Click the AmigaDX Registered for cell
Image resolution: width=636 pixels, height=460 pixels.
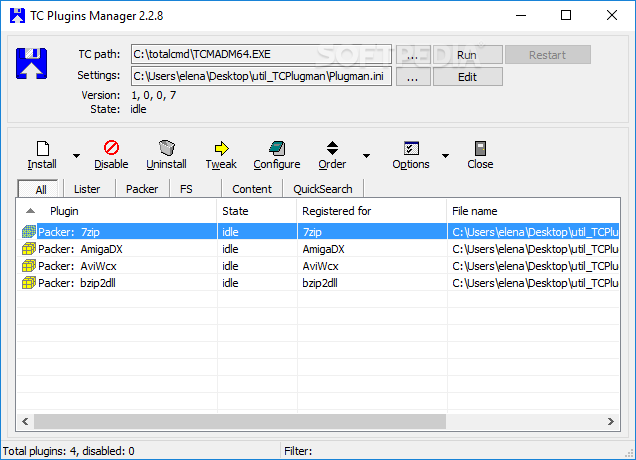point(372,249)
